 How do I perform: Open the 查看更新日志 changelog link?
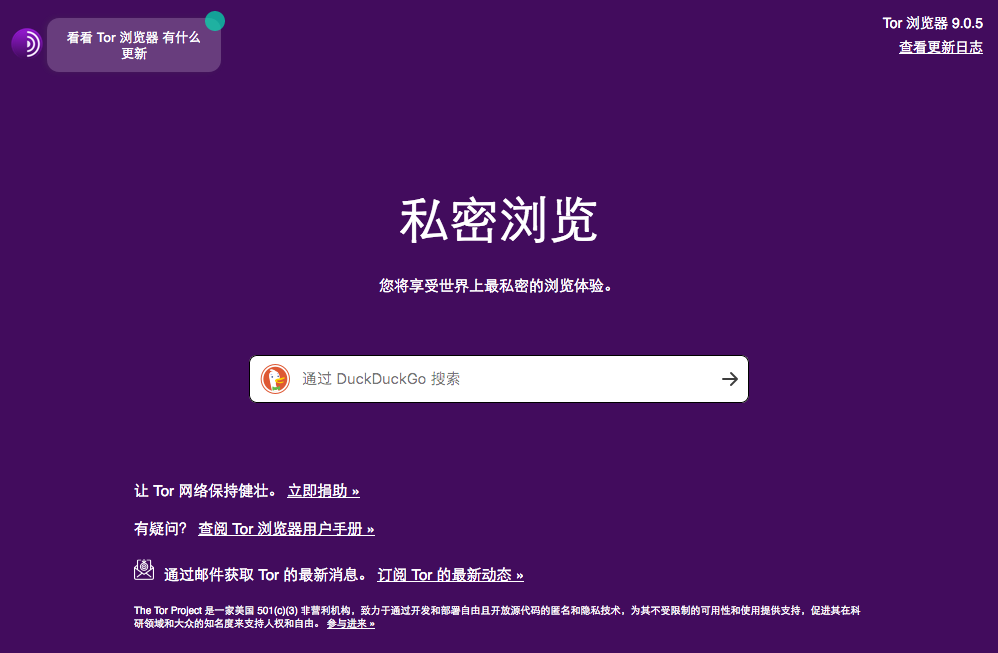coord(941,47)
